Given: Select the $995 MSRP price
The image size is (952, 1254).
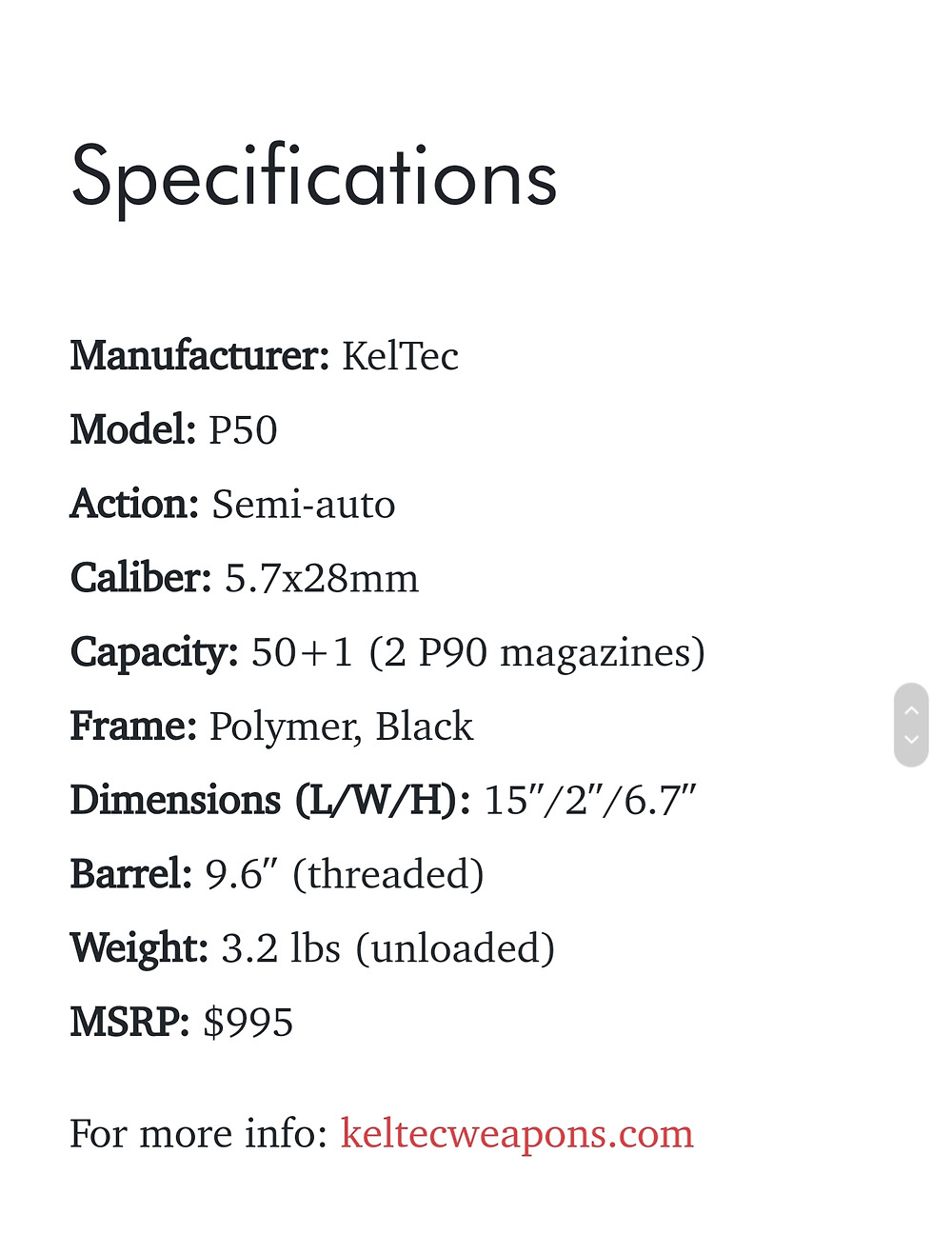Looking at the screenshot, I should (248, 1023).
